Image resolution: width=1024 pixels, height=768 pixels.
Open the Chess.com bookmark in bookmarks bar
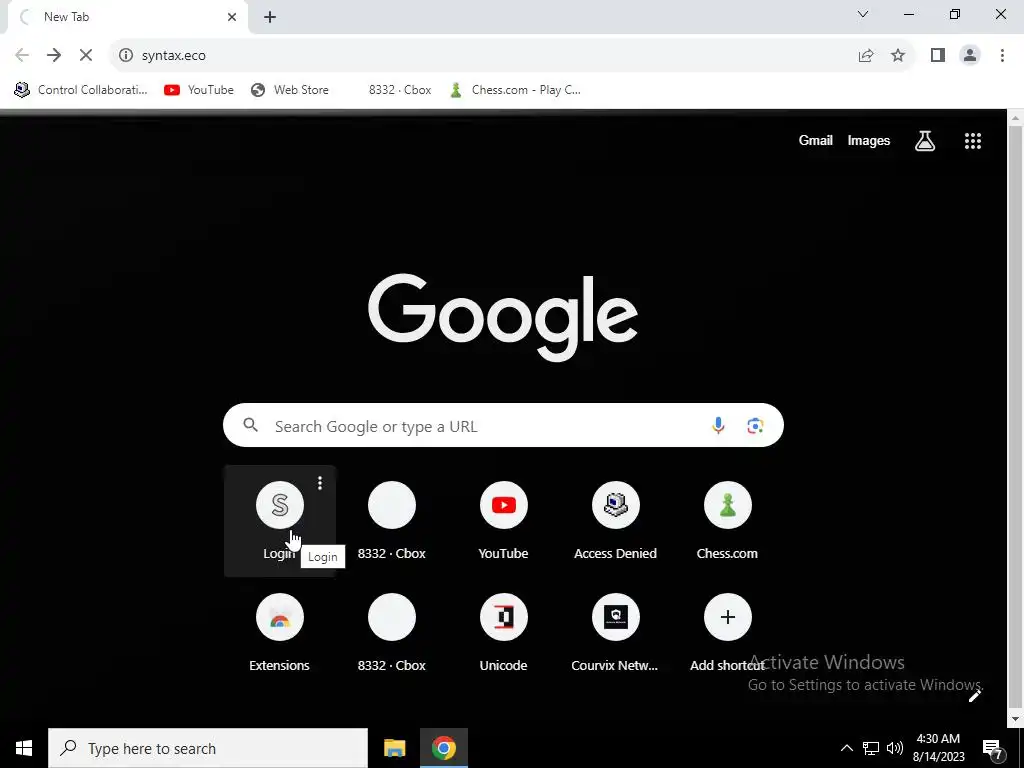[x=515, y=90]
